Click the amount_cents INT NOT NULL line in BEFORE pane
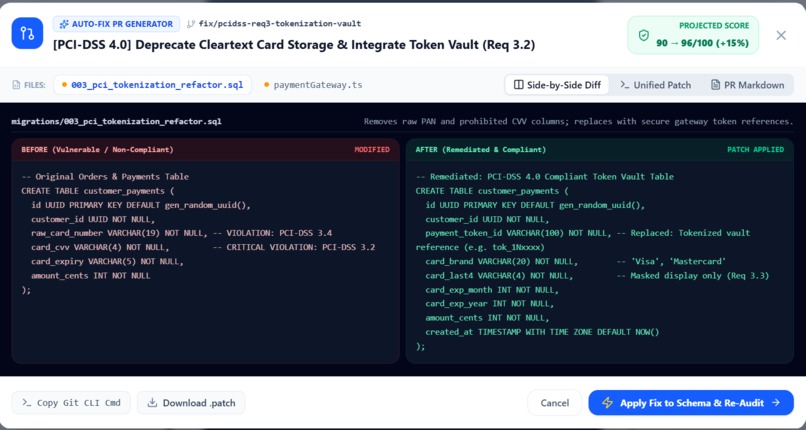The height and width of the screenshot is (430, 806). (90, 275)
